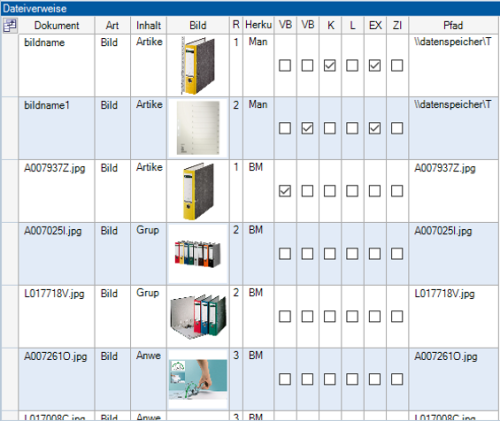Uncheck the K checkbox in bildname row
500x421 pixels.
click(x=330, y=66)
